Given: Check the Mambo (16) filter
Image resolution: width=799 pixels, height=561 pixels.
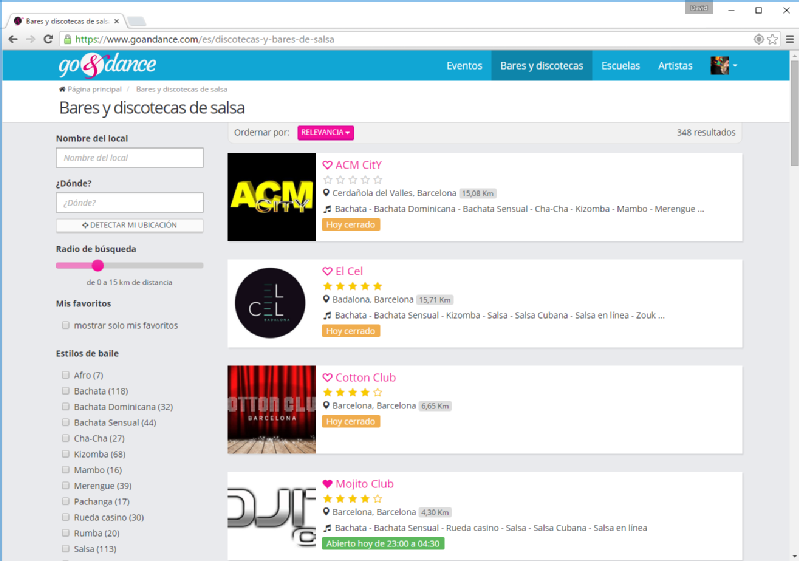Looking at the screenshot, I should [x=66, y=470].
